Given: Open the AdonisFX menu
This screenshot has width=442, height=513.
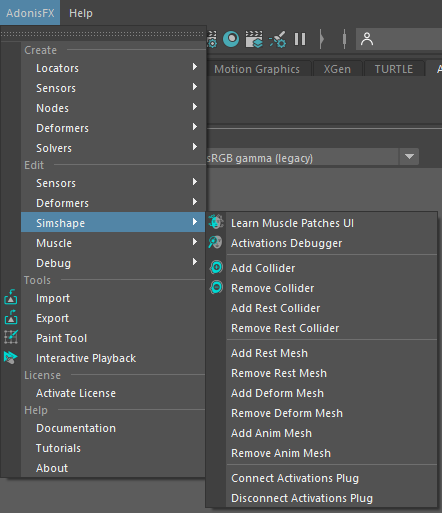Looking at the screenshot, I should (x=30, y=13).
